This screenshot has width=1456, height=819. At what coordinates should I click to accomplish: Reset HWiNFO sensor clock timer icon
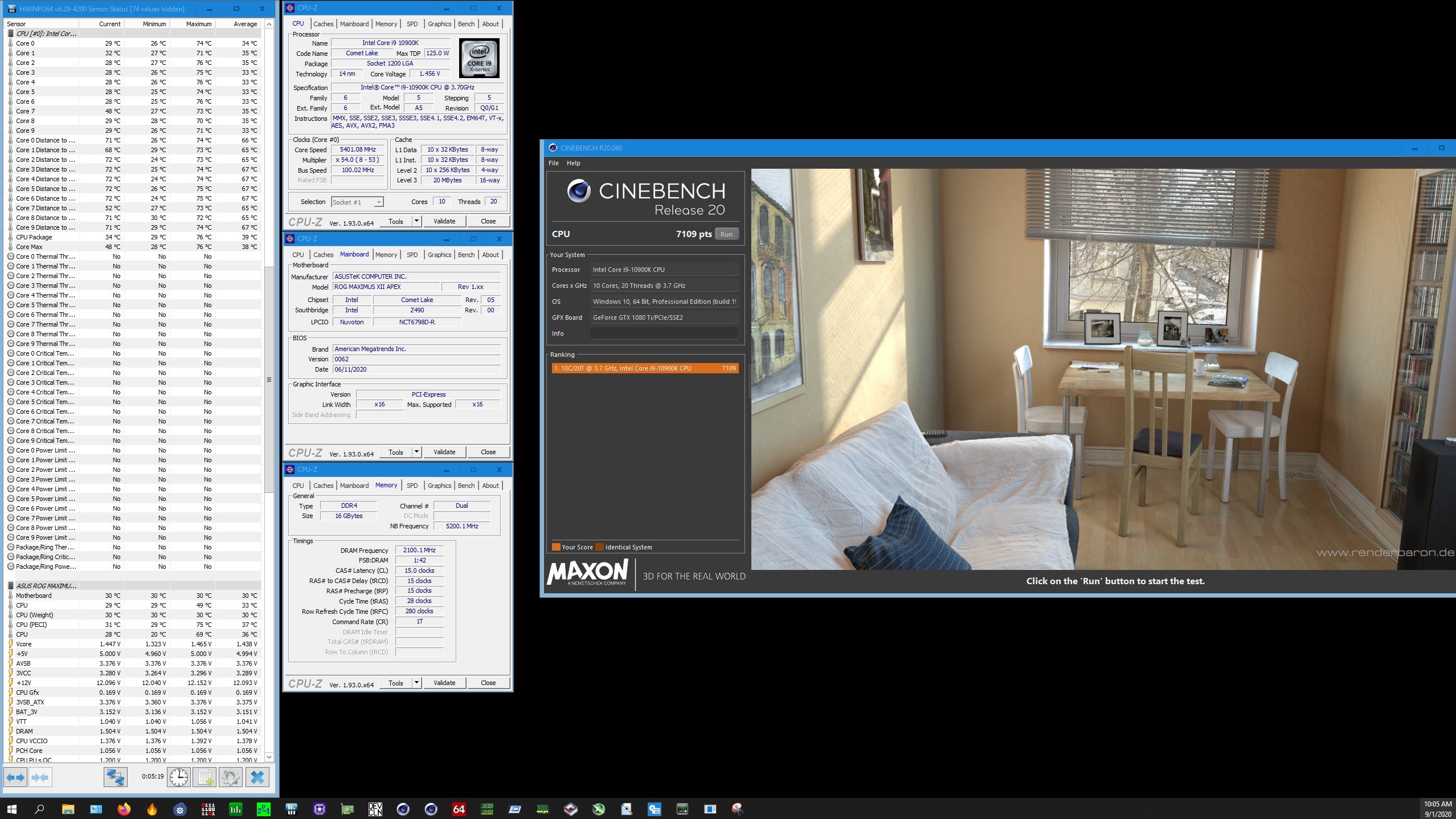pyautogui.click(x=179, y=777)
